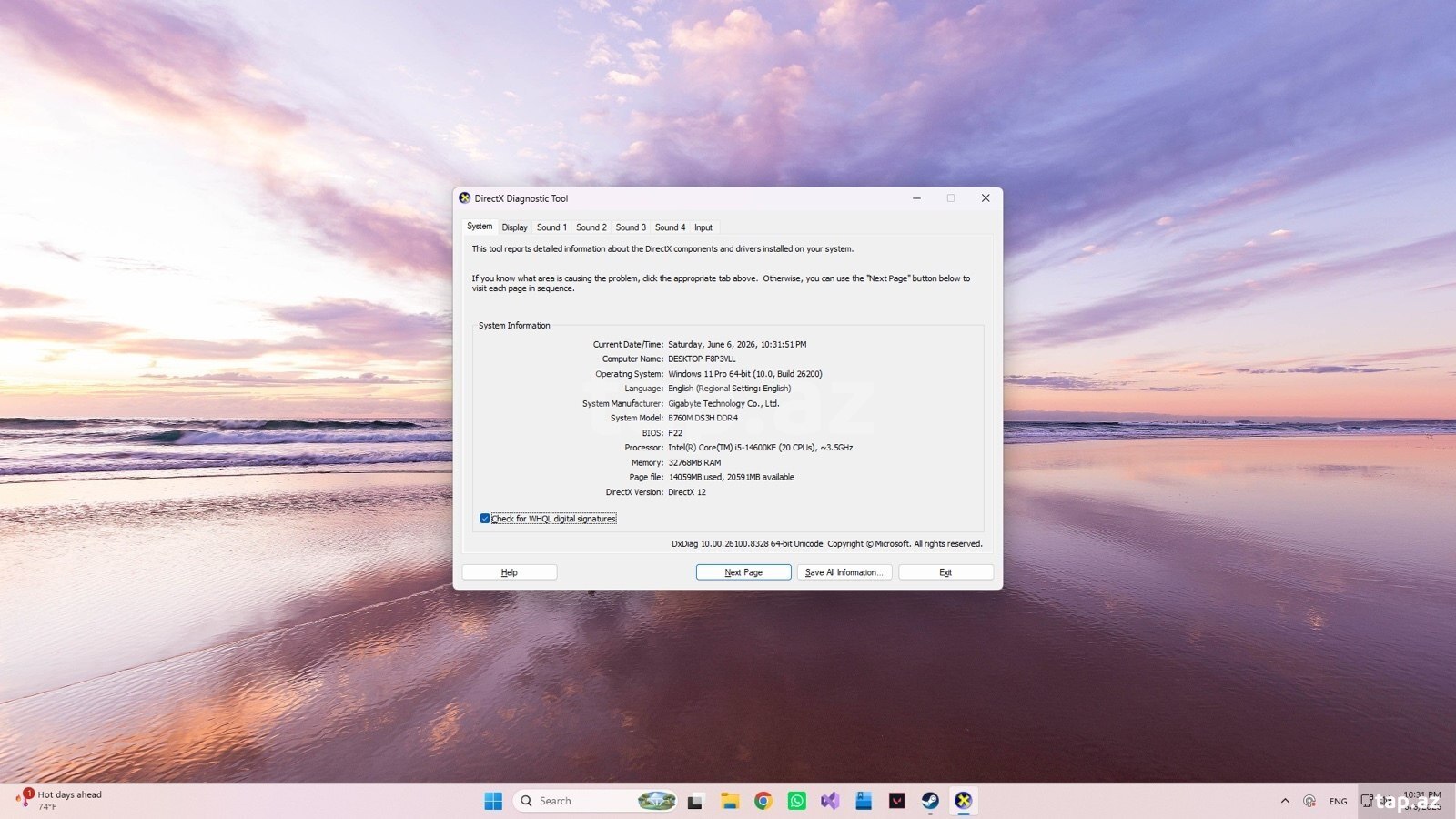Click the Exit button
This screenshot has width=1456, height=819.
coord(945,572)
